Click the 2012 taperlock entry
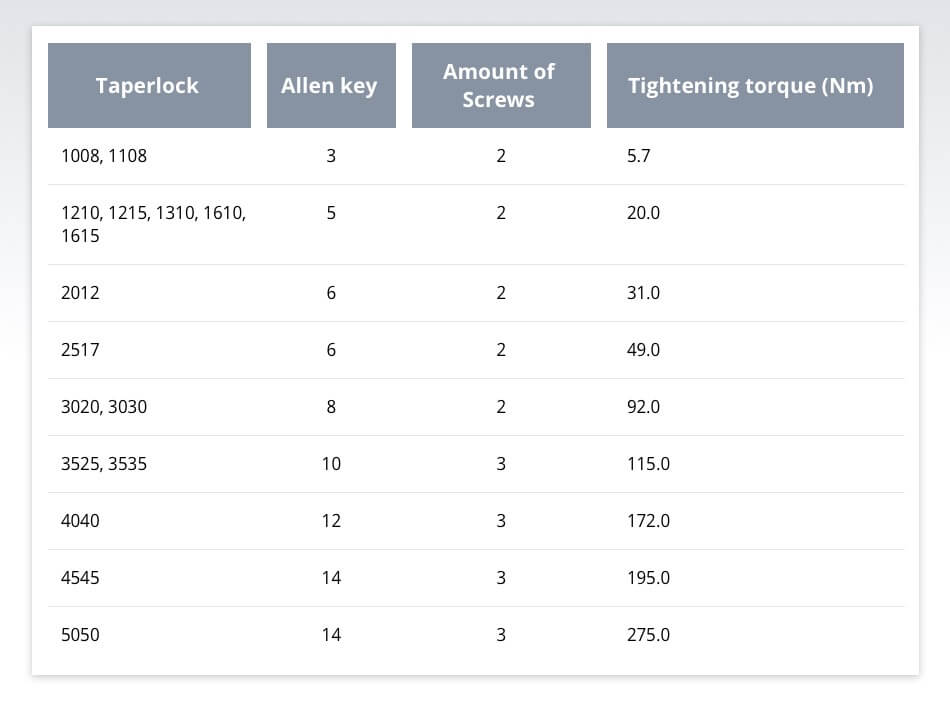The height and width of the screenshot is (715, 950). click(x=80, y=293)
